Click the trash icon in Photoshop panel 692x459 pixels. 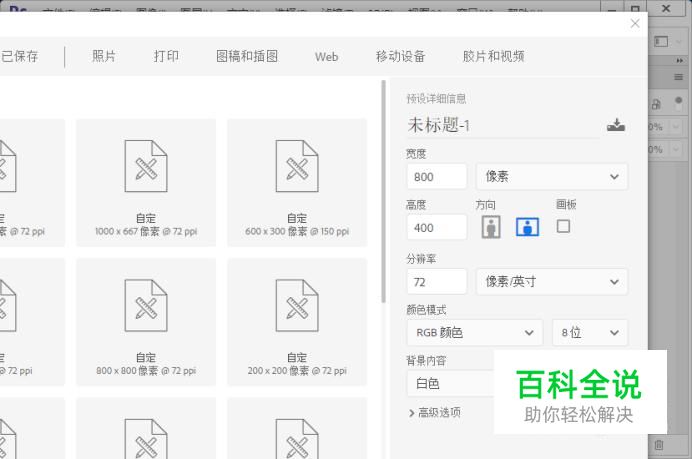pyautogui.click(x=659, y=445)
